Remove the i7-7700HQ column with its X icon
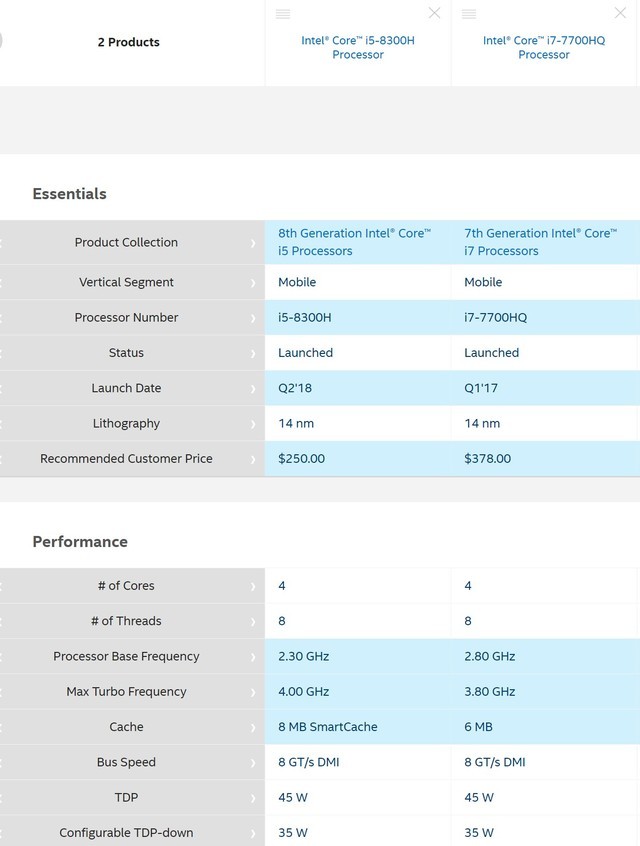Image resolution: width=640 pixels, height=846 pixels. pyautogui.click(x=620, y=13)
